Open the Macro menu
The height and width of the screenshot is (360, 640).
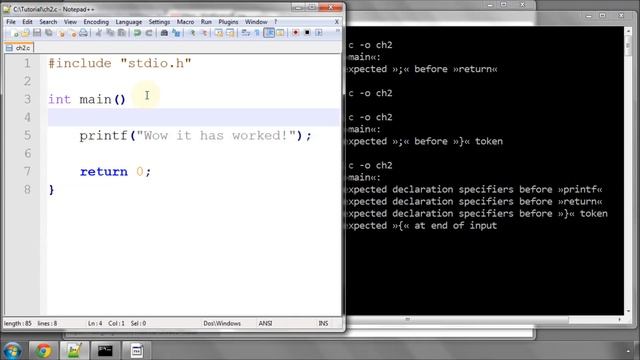coord(185,22)
